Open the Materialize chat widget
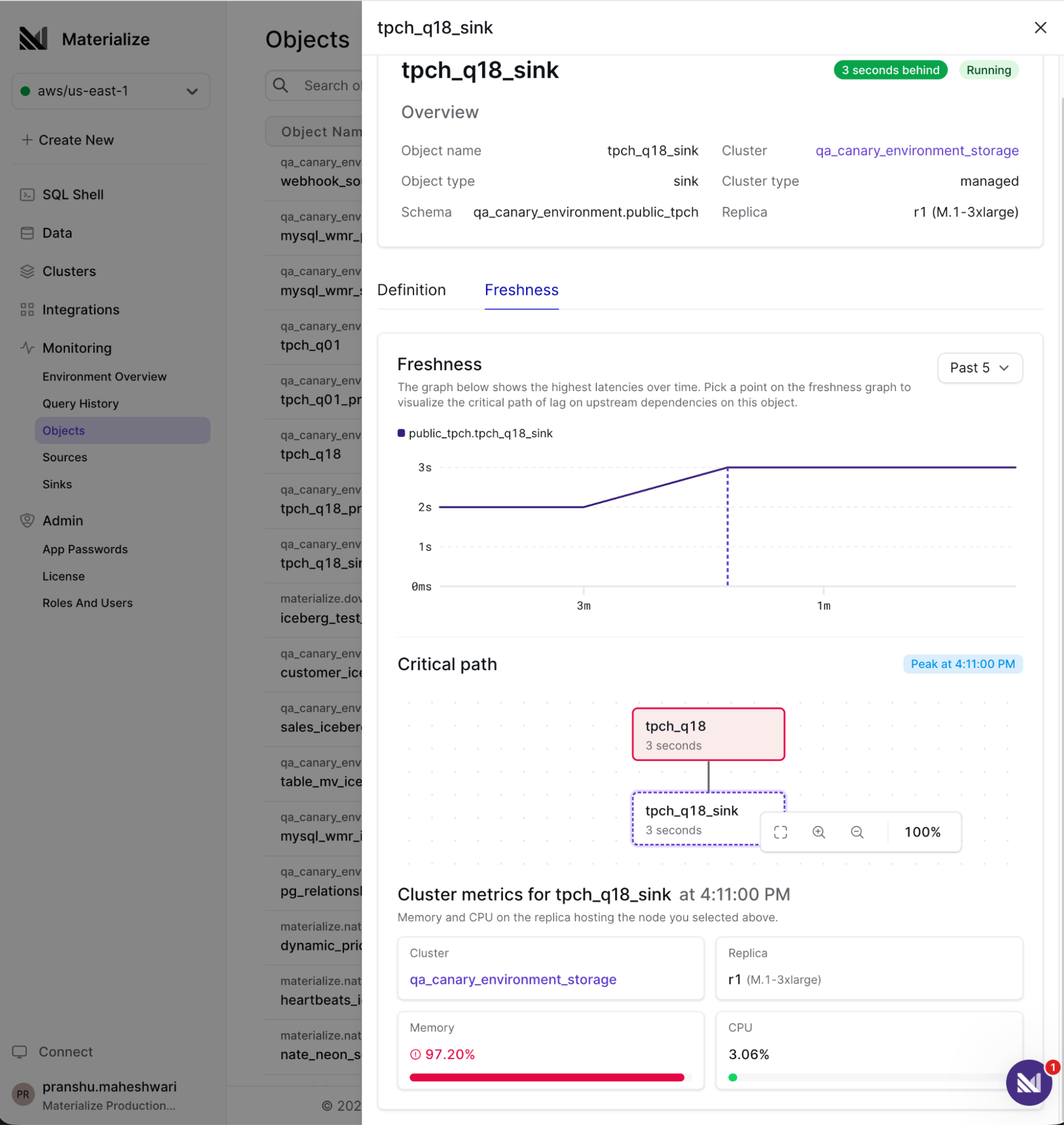The height and width of the screenshot is (1125, 1064). [x=1029, y=1082]
